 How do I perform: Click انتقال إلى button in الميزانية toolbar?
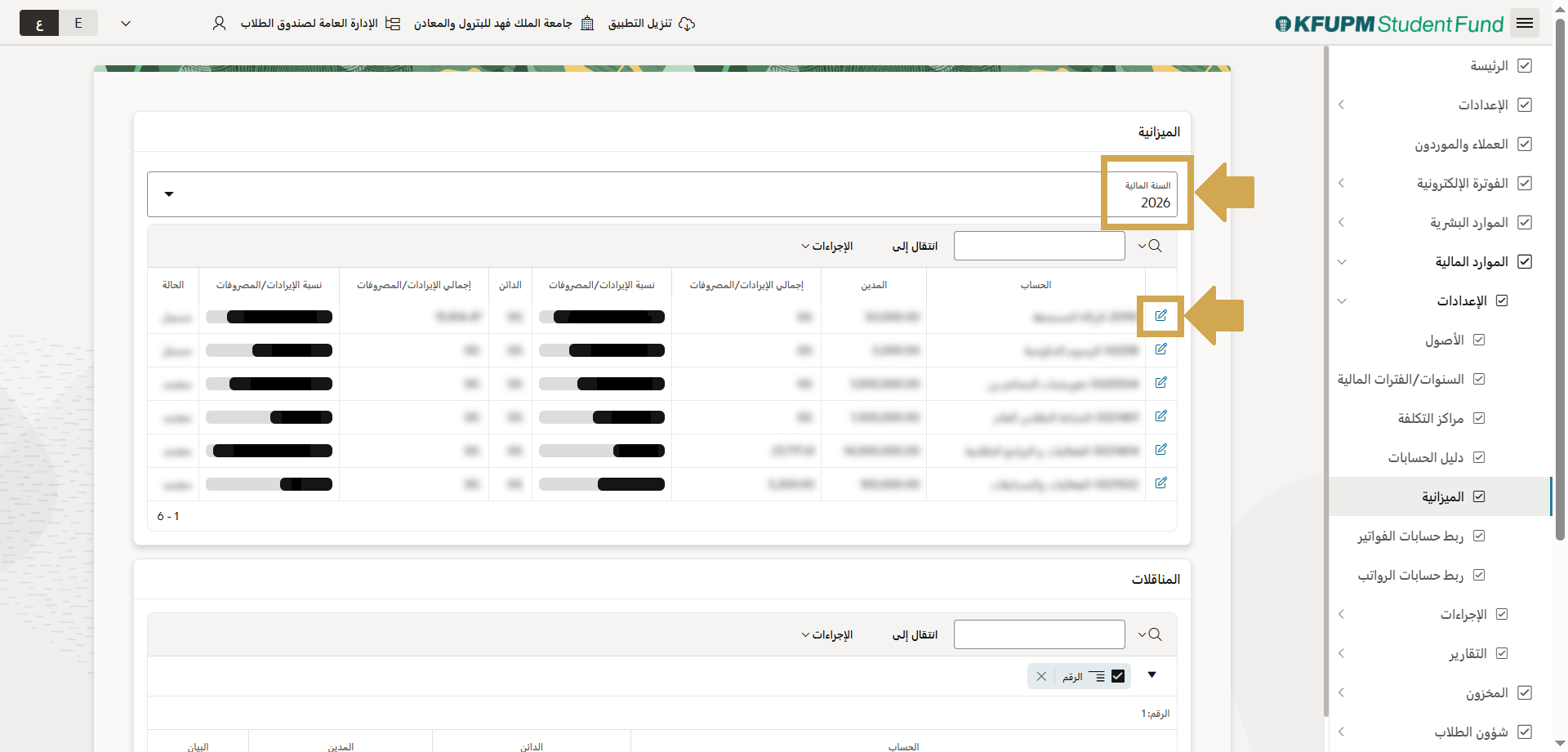click(x=915, y=246)
